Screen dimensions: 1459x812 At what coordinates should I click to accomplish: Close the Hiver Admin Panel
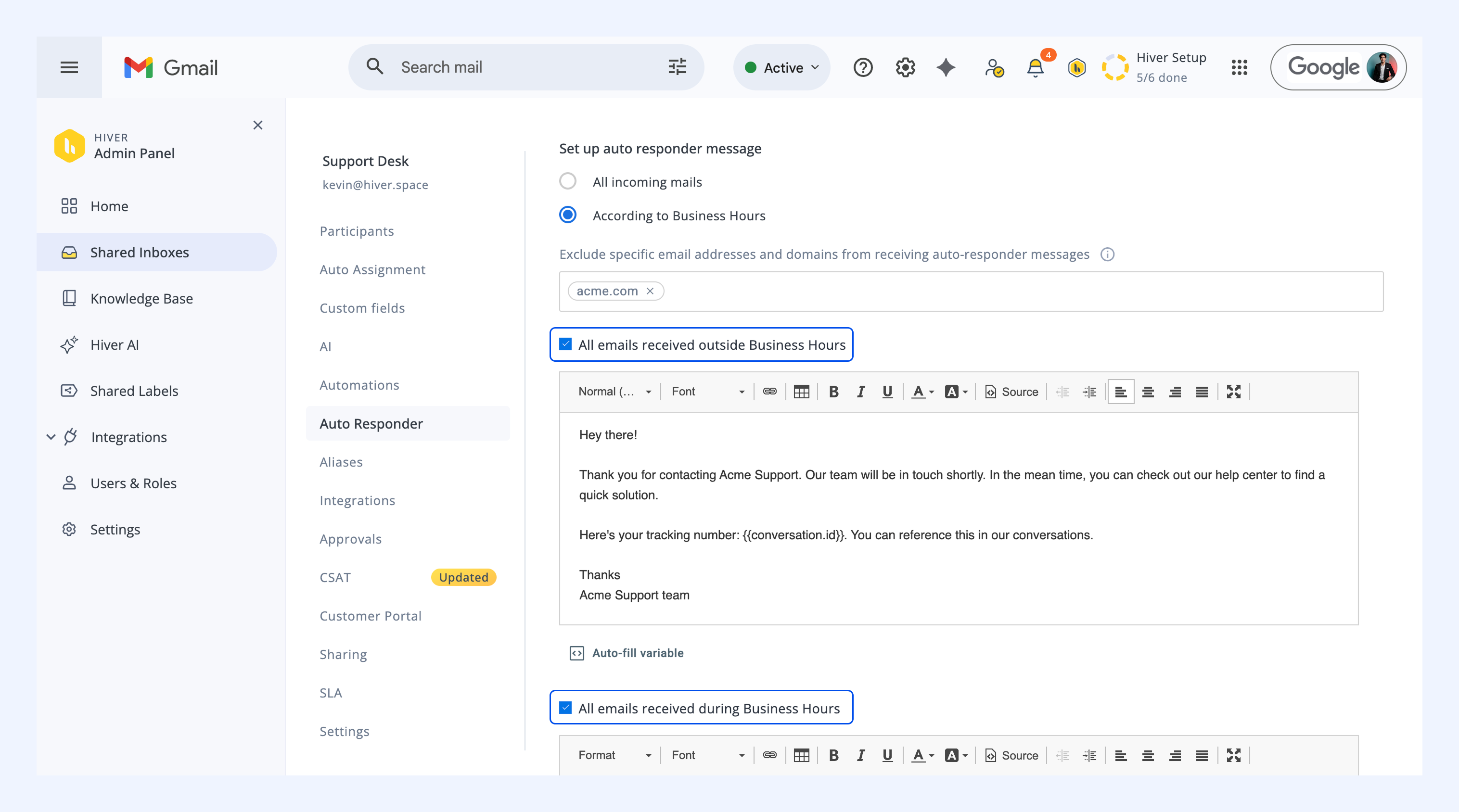tap(258, 125)
